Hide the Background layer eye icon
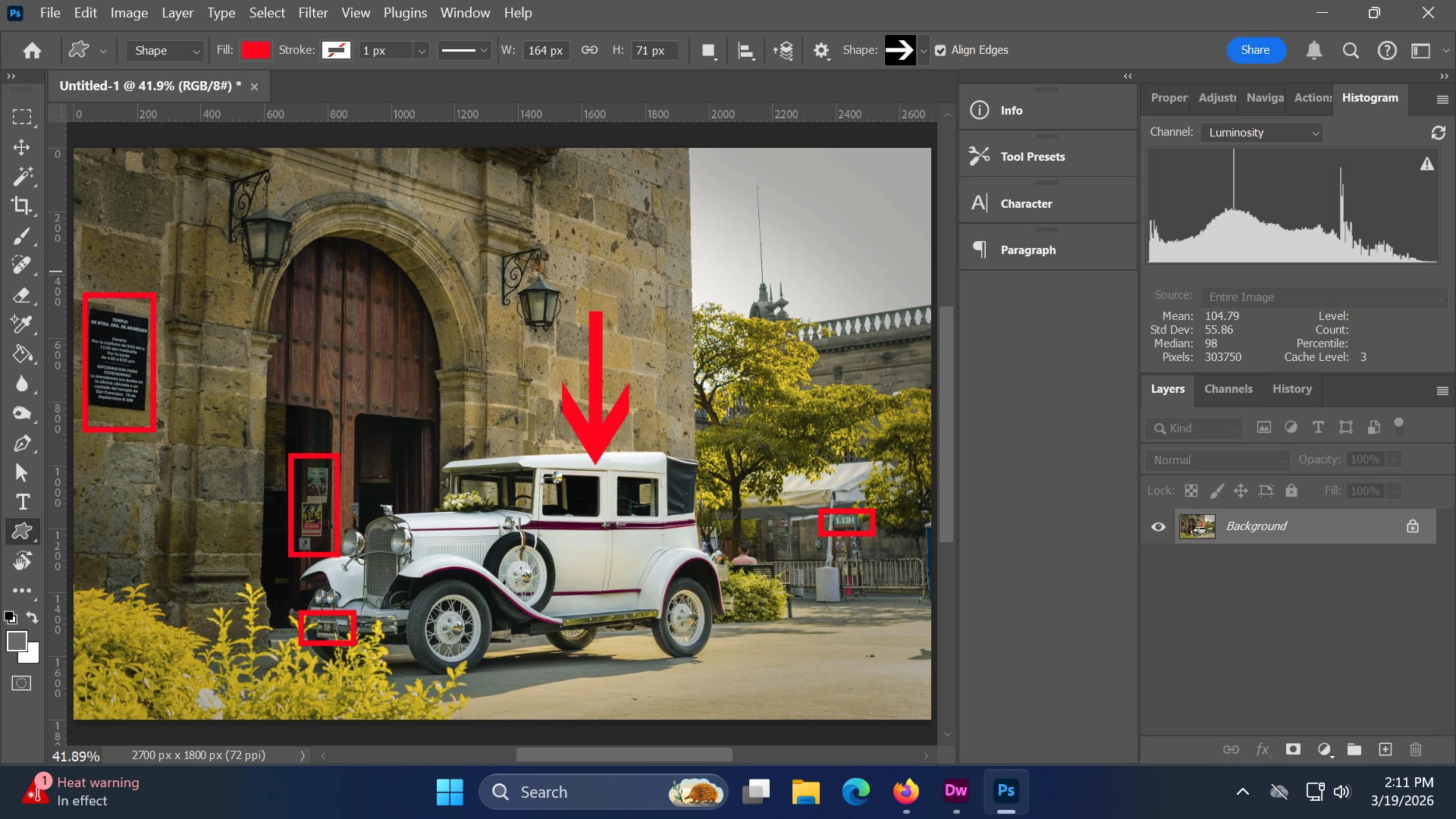Screen dimensions: 1456x819 1158,526
